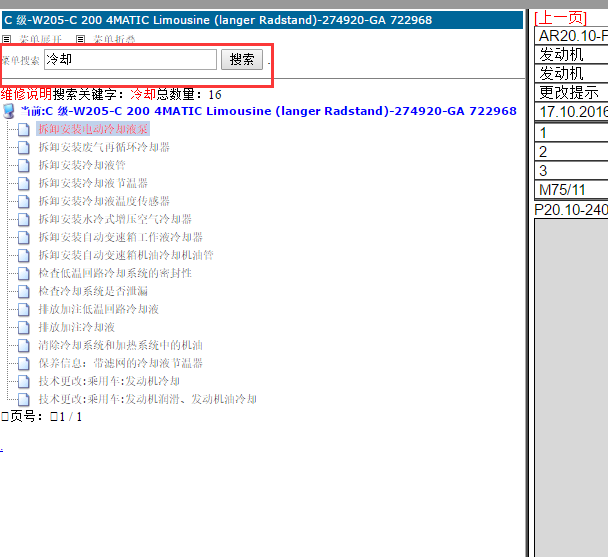Focus the 菜单搜索 input containing 冷却
This screenshot has height=557, width=608.
pyautogui.click(x=130, y=59)
